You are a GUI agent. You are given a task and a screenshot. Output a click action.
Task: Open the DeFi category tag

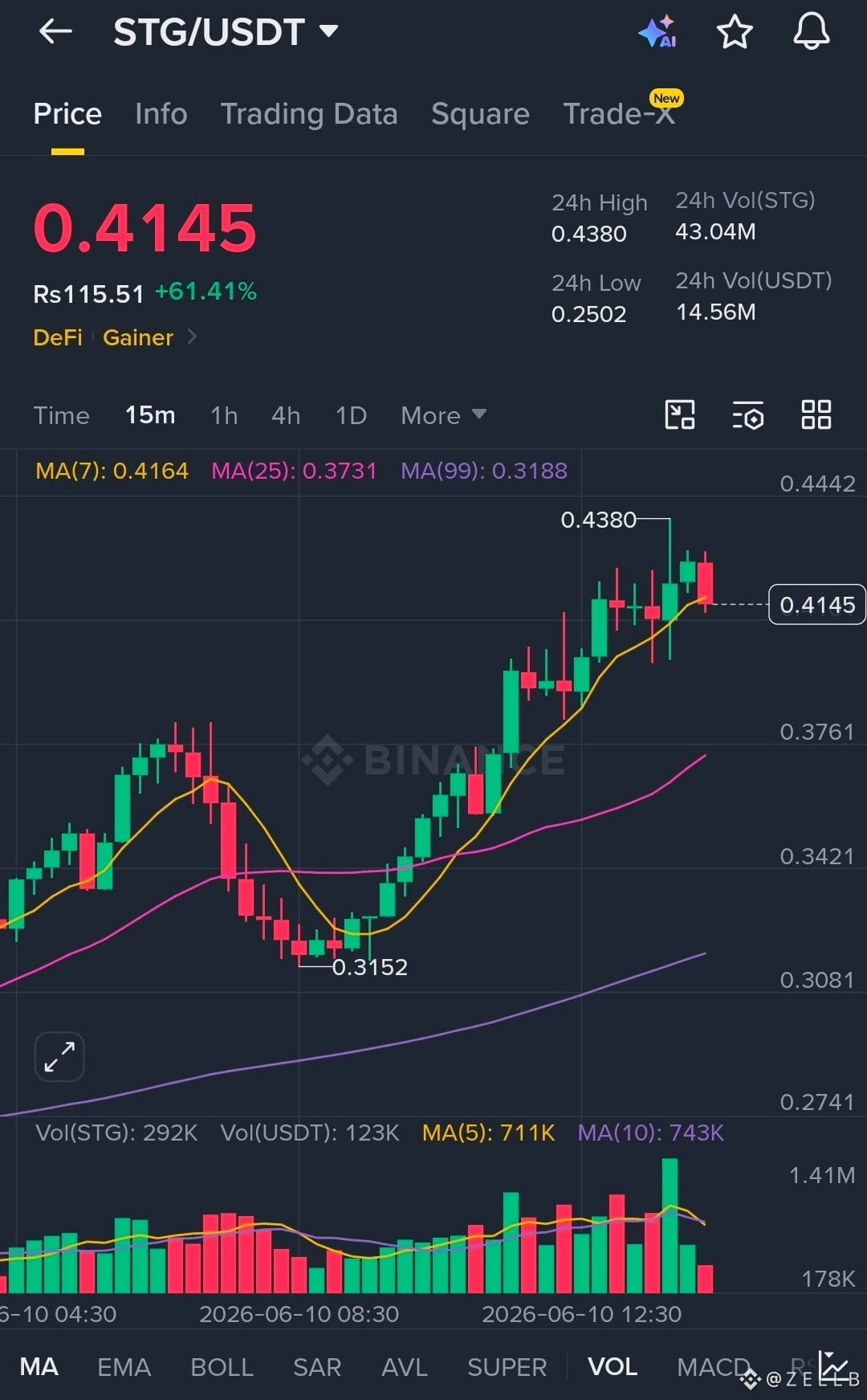pos(58,337)
